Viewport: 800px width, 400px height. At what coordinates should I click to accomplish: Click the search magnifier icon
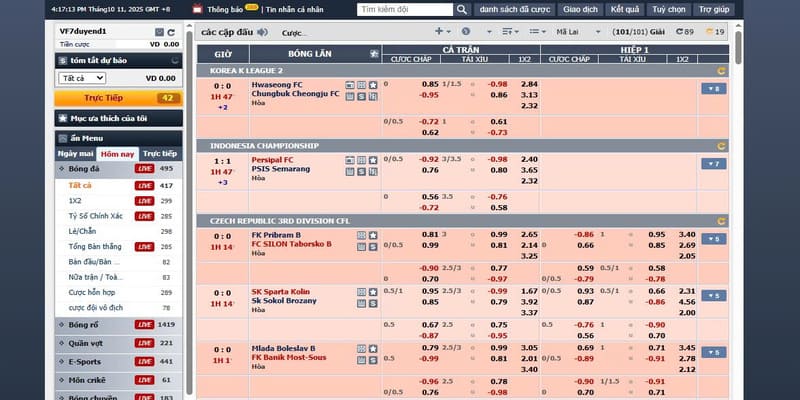[461, 10]
